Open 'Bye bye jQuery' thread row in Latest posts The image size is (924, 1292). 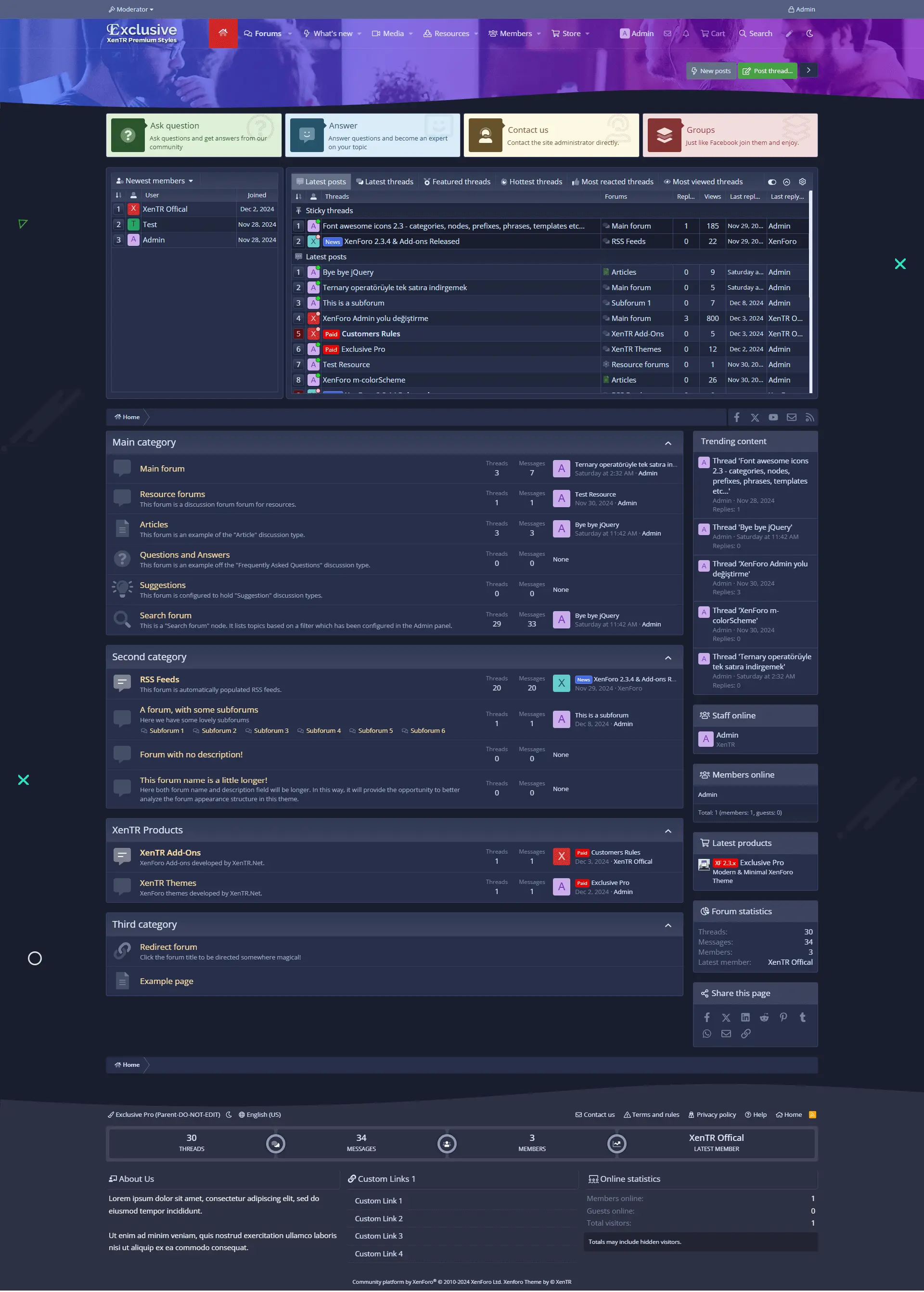[347, 272]
